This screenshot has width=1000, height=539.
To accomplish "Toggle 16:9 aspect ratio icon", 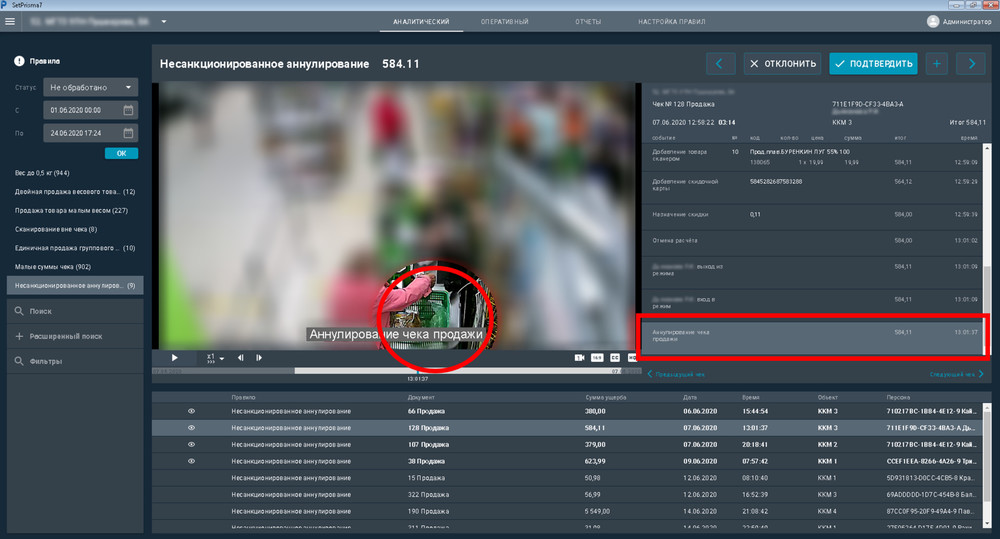I will pos(597,358).
